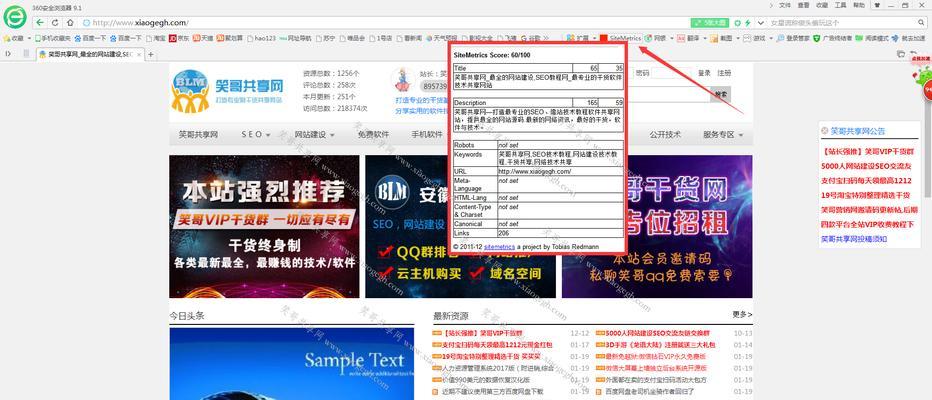Open the 收藏 menu in title bar
This screenshot has width=932, height=400.
pos(821,5)
